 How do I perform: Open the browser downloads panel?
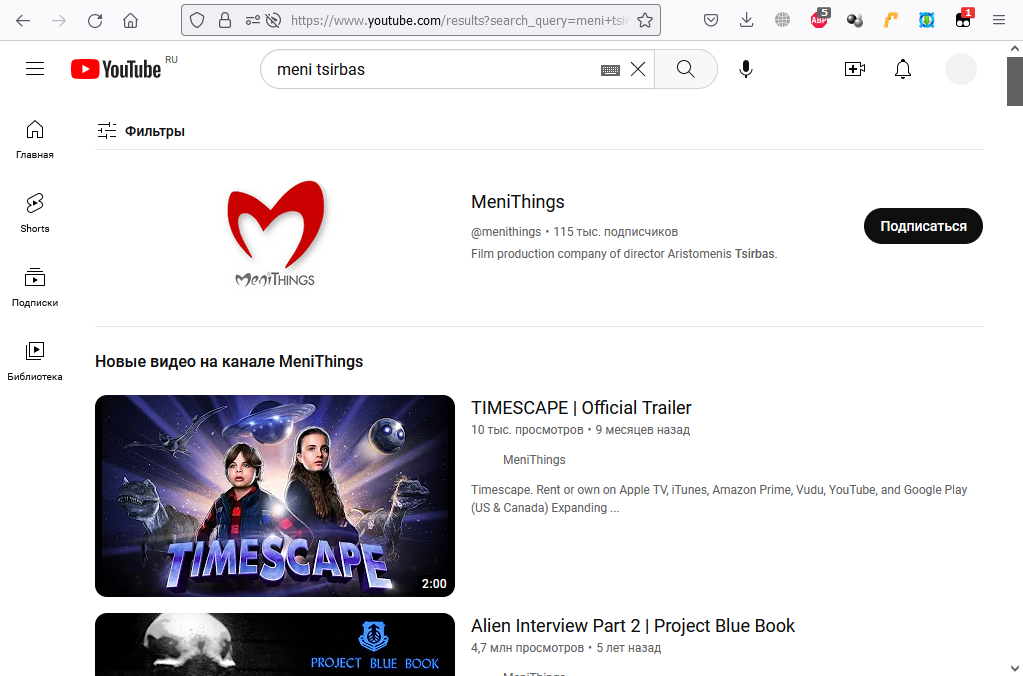tap(746, 21)
